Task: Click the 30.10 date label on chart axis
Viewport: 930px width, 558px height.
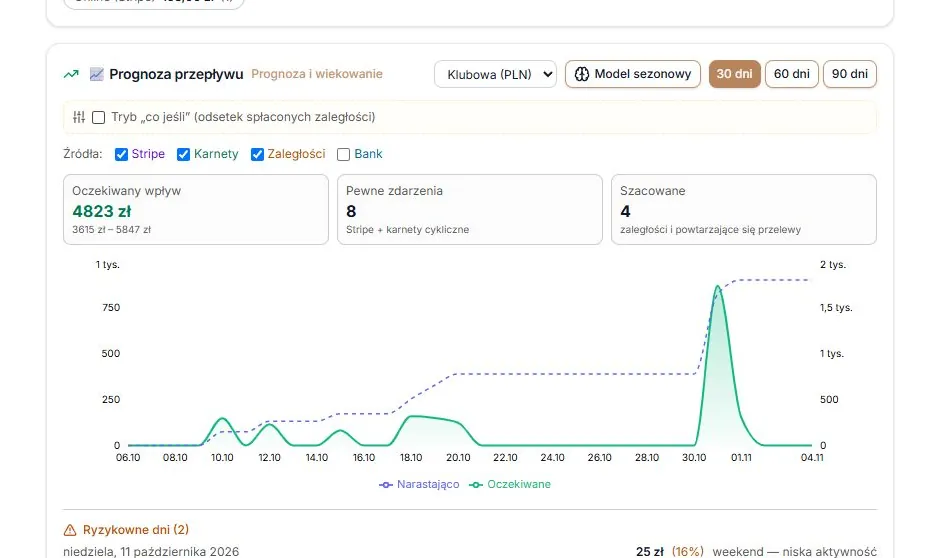Action: [694, 458]
